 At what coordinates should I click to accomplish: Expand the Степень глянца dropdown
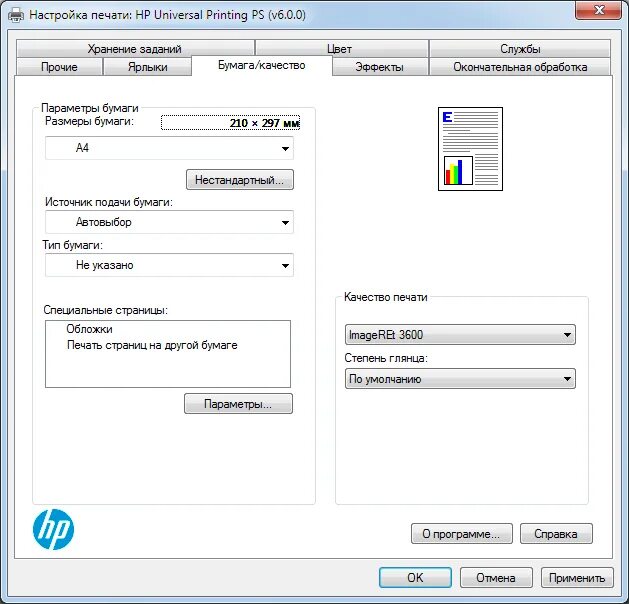pyautogui.click(x=460, y=379)
